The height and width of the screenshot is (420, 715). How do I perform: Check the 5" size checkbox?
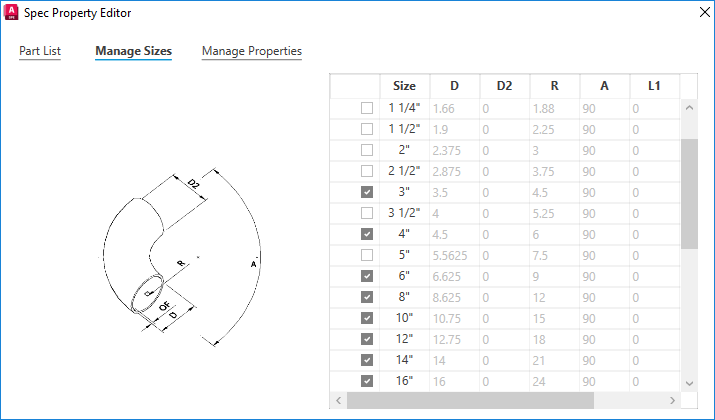click(367, 255)
